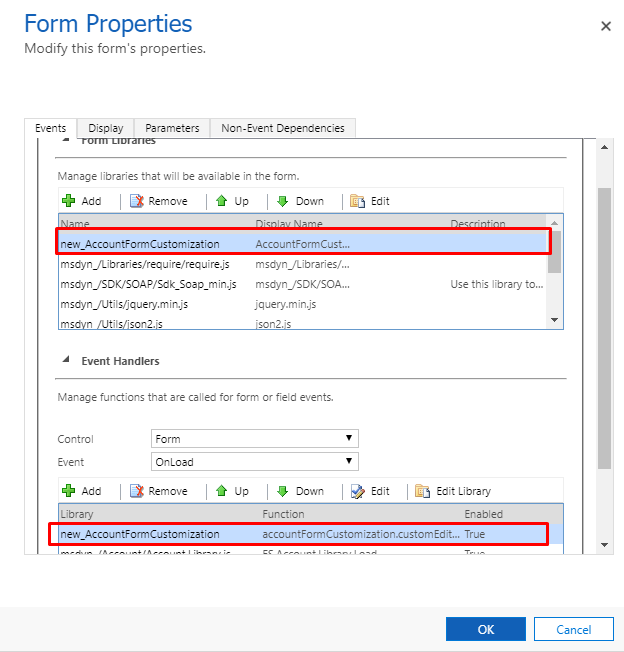
Task: Select msdyn_/Utils/jquery.min.js library row
Action: click(x=303, y=304)
